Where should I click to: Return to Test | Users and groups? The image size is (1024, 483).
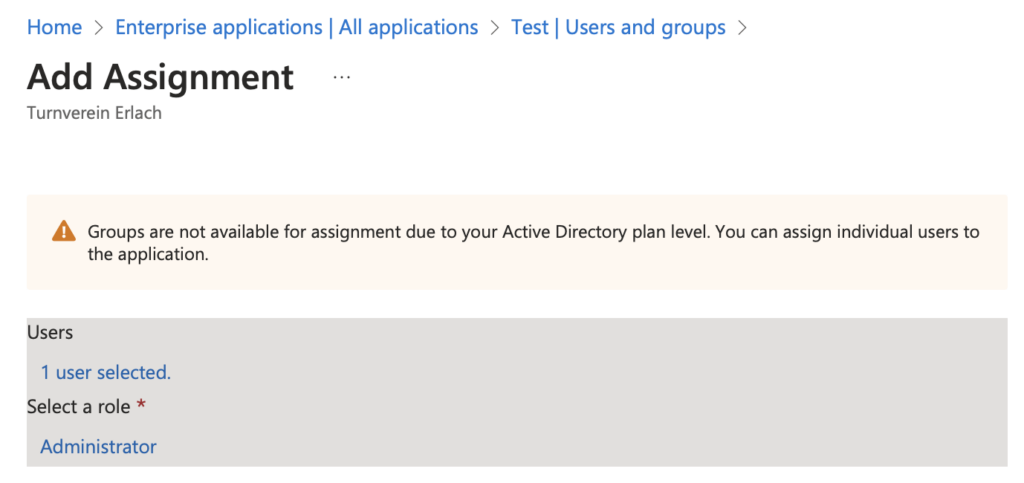point(618,27)
